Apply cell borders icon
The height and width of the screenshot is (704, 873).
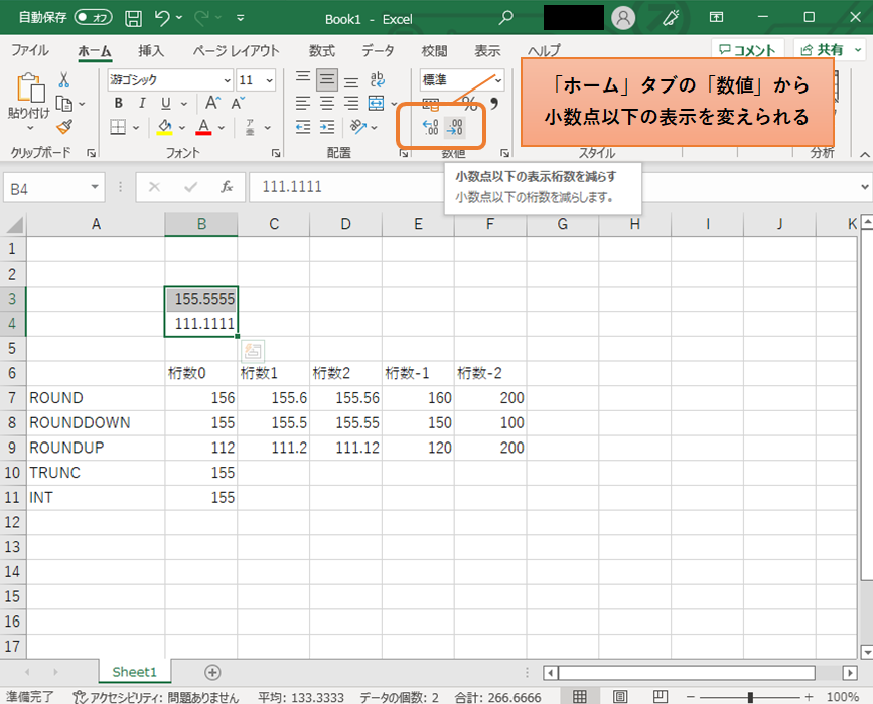click(x=118, y=128)
